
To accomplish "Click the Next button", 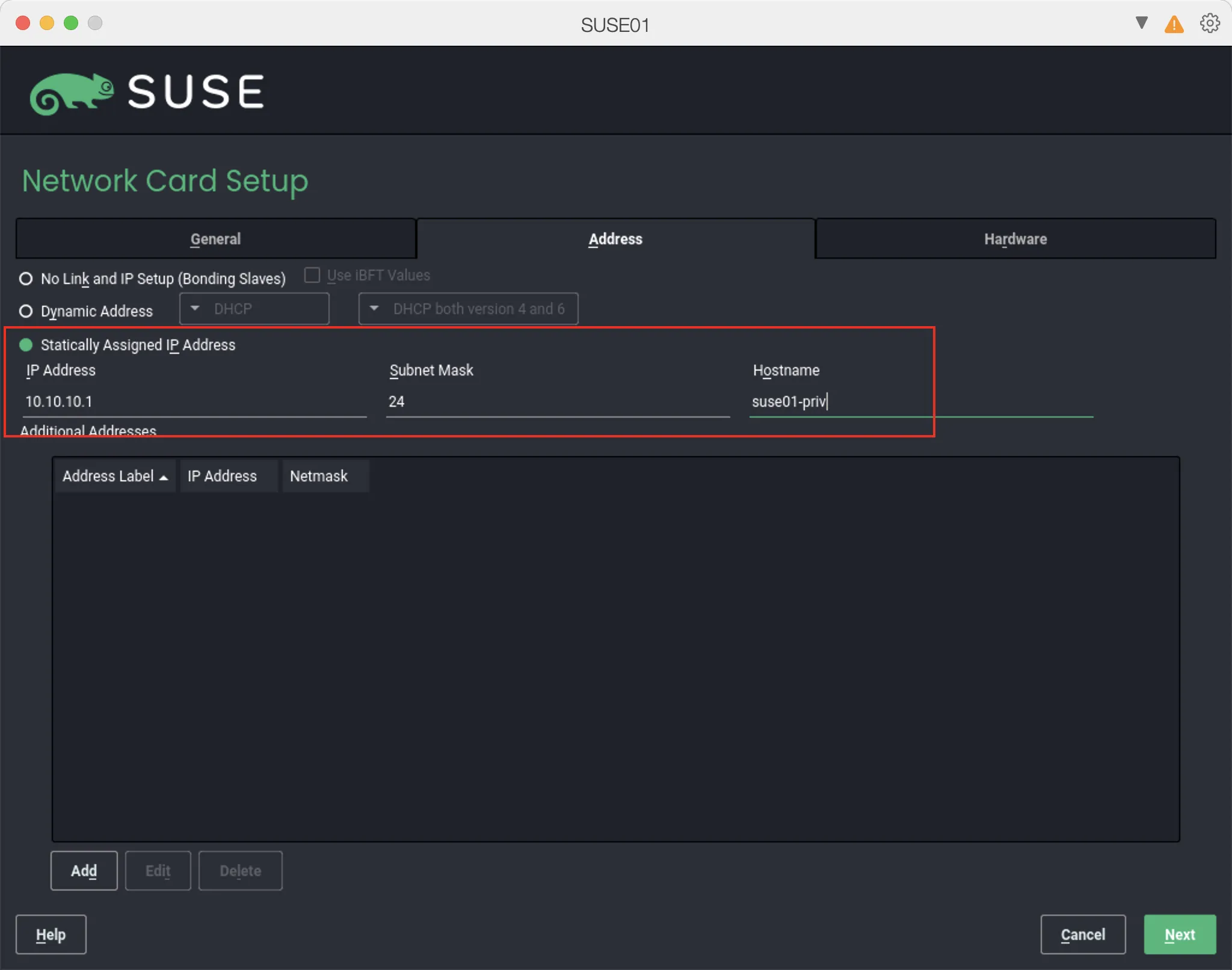I will (1178, 934).
